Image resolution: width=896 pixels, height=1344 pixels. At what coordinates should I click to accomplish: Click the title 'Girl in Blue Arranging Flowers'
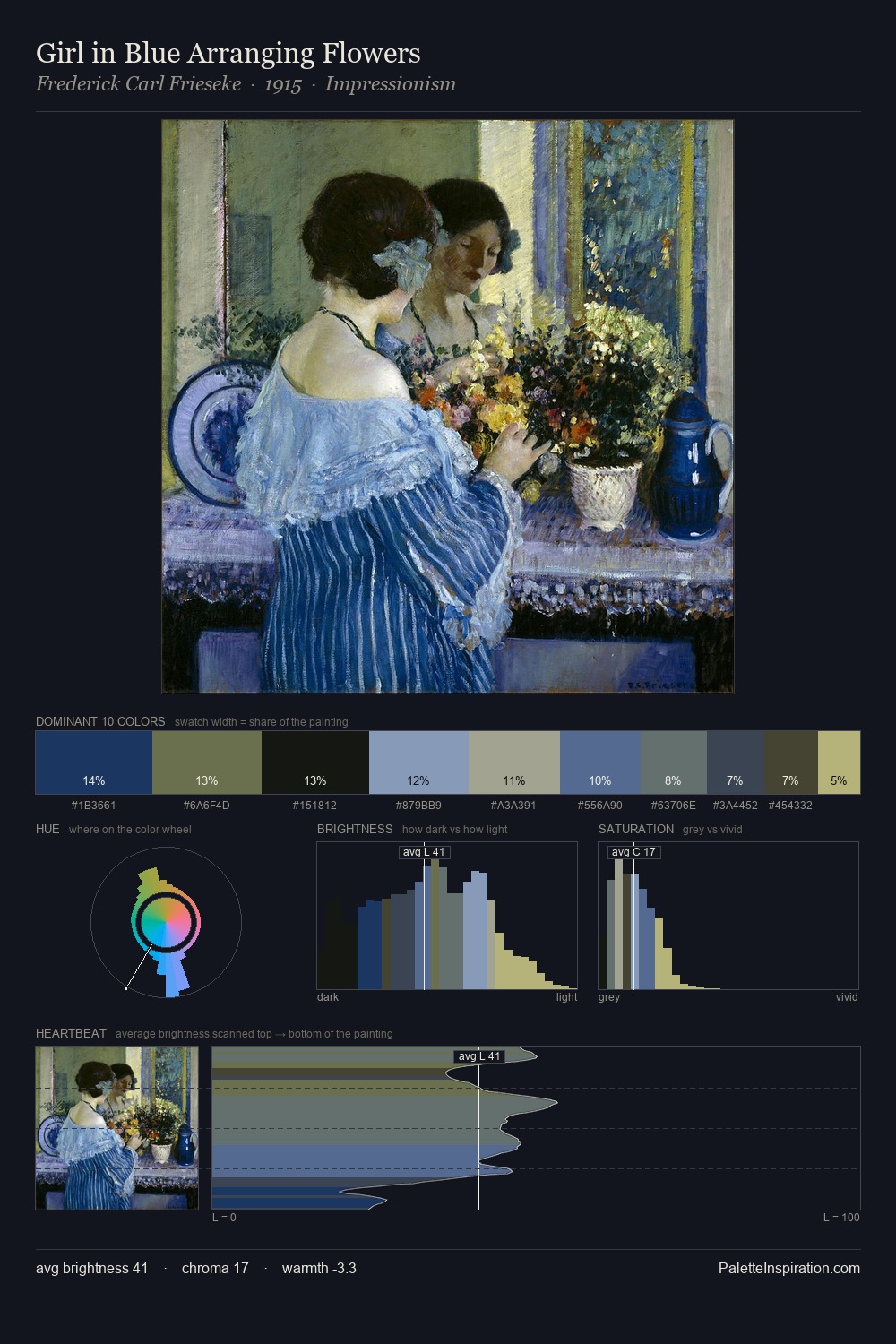[228, 54]
